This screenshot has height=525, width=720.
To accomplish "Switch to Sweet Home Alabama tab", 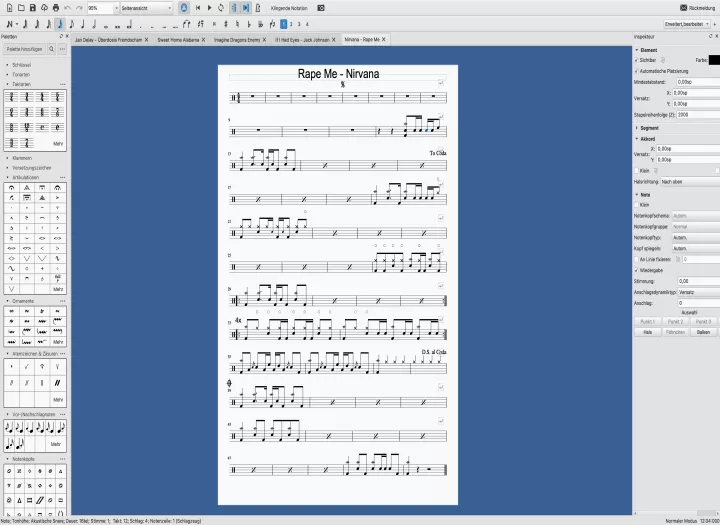I will coord(178,40).
